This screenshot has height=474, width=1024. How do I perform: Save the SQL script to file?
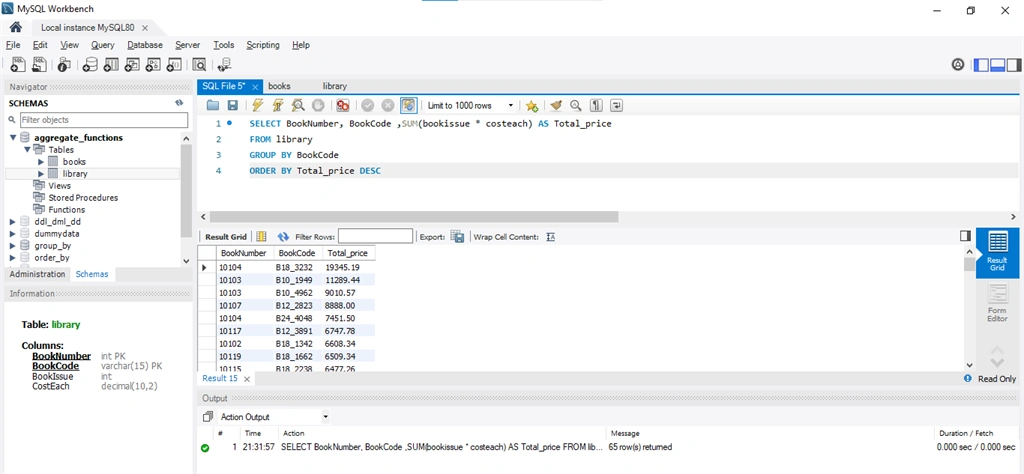[x=232, y=105]
